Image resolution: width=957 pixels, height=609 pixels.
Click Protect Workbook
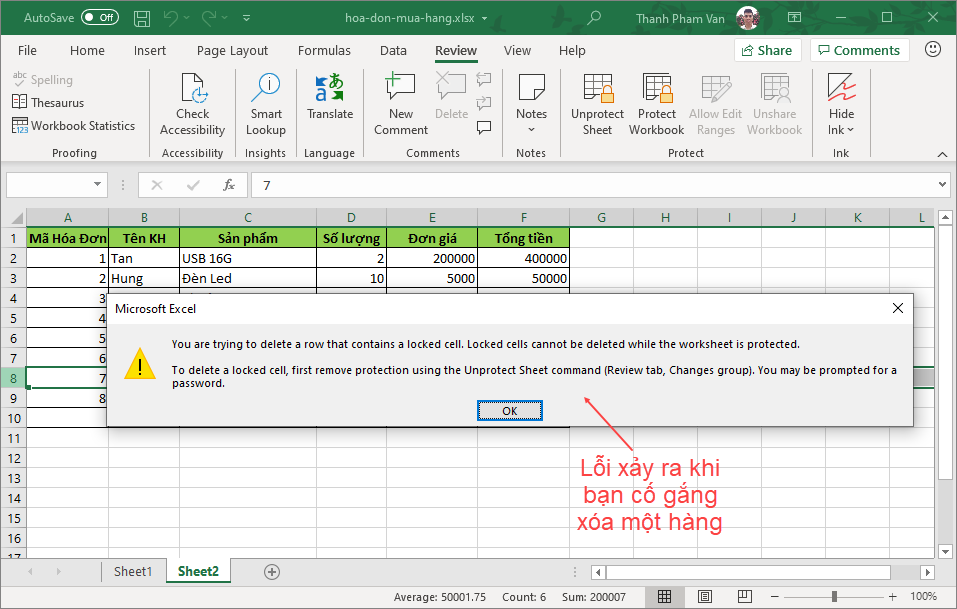[657, 104]
